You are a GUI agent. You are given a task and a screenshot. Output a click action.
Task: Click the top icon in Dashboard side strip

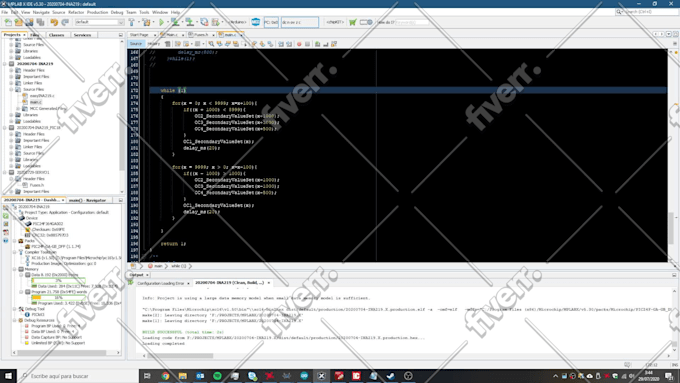[6, 208]
